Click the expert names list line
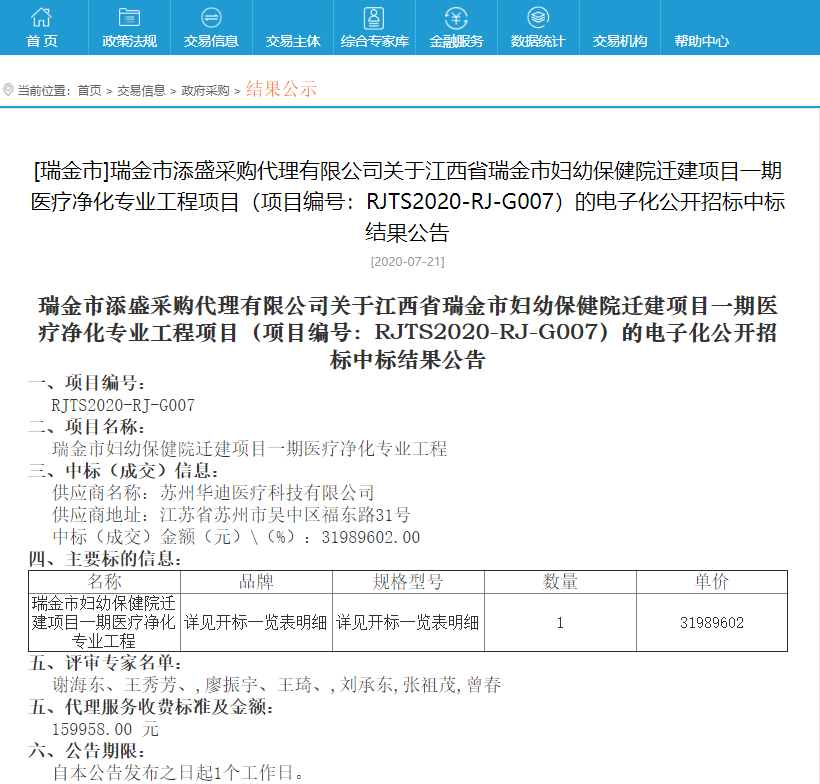This screenshot has height=784, width=820. tap(277, 685)
